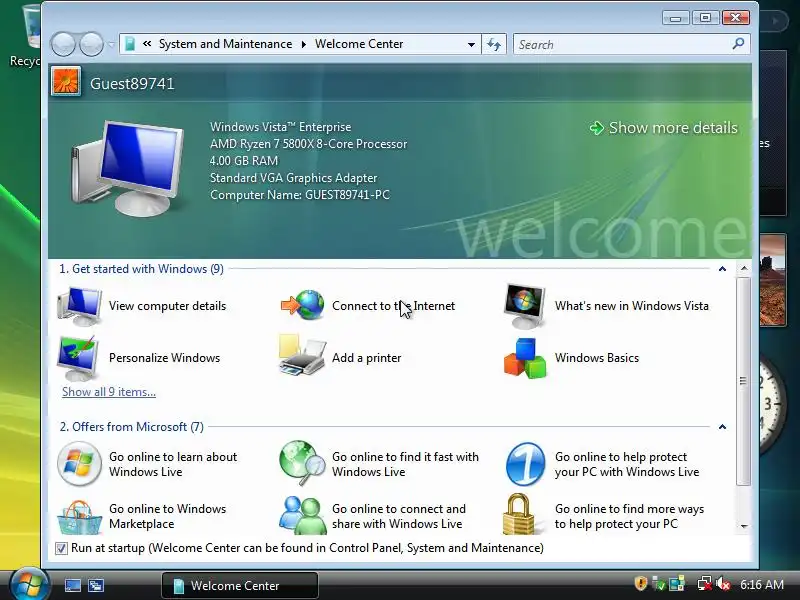Open What's new in Windows Vista icon
800x600 pixels.
[x=524, y=306]
